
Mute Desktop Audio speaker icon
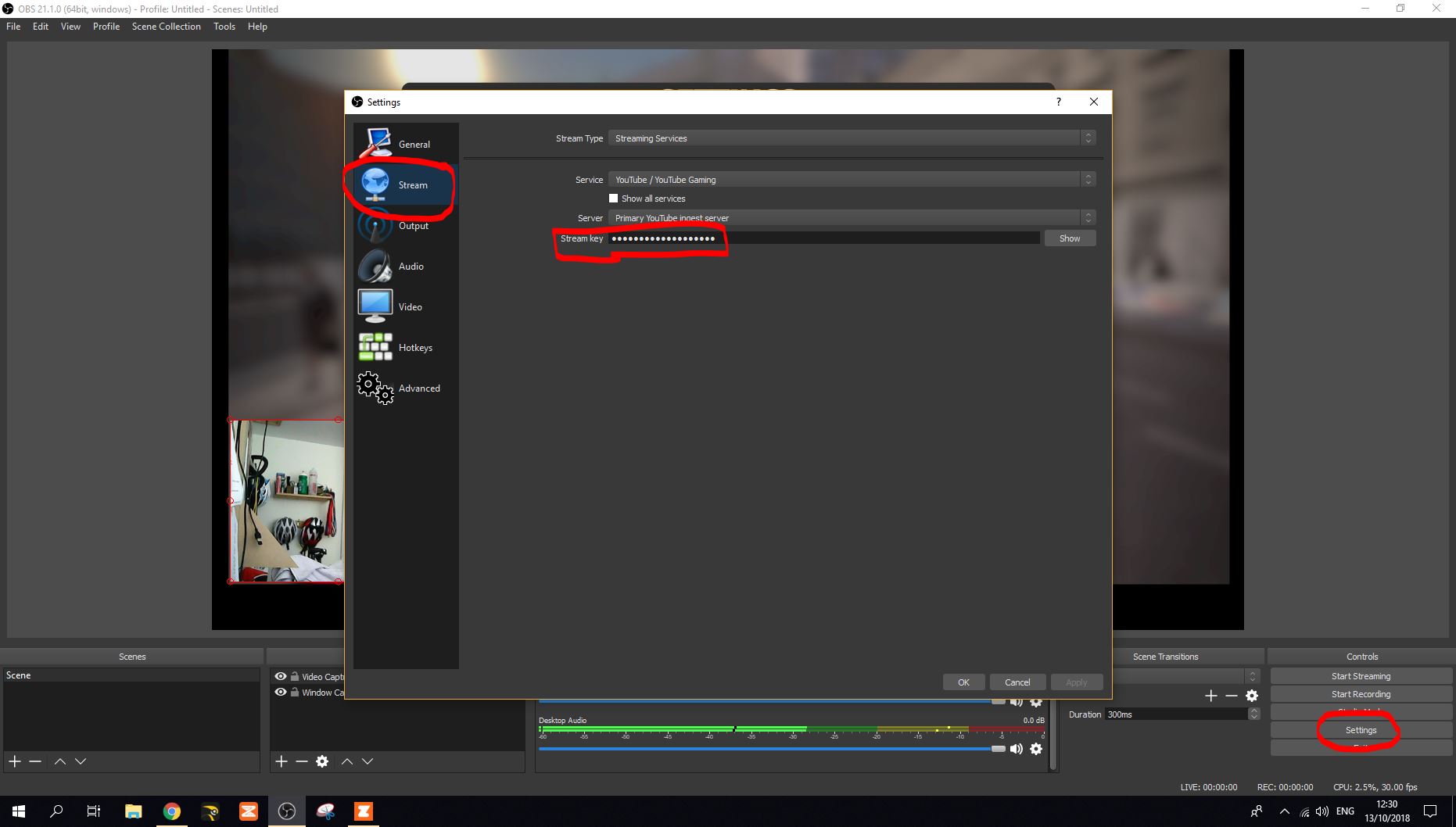point(1017,749)
